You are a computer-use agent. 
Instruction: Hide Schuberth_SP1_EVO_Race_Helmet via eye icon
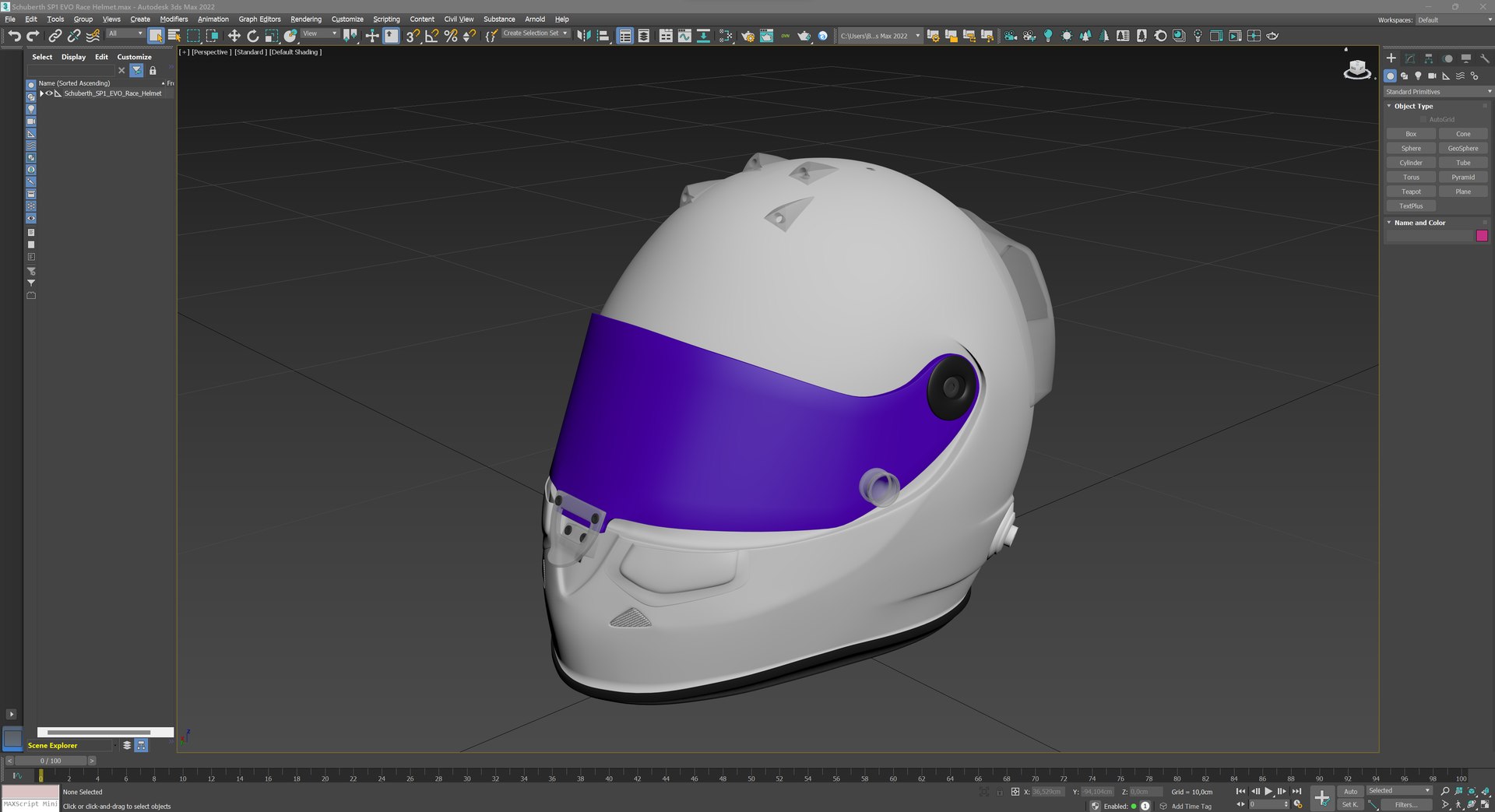click(x=49, y=93)
